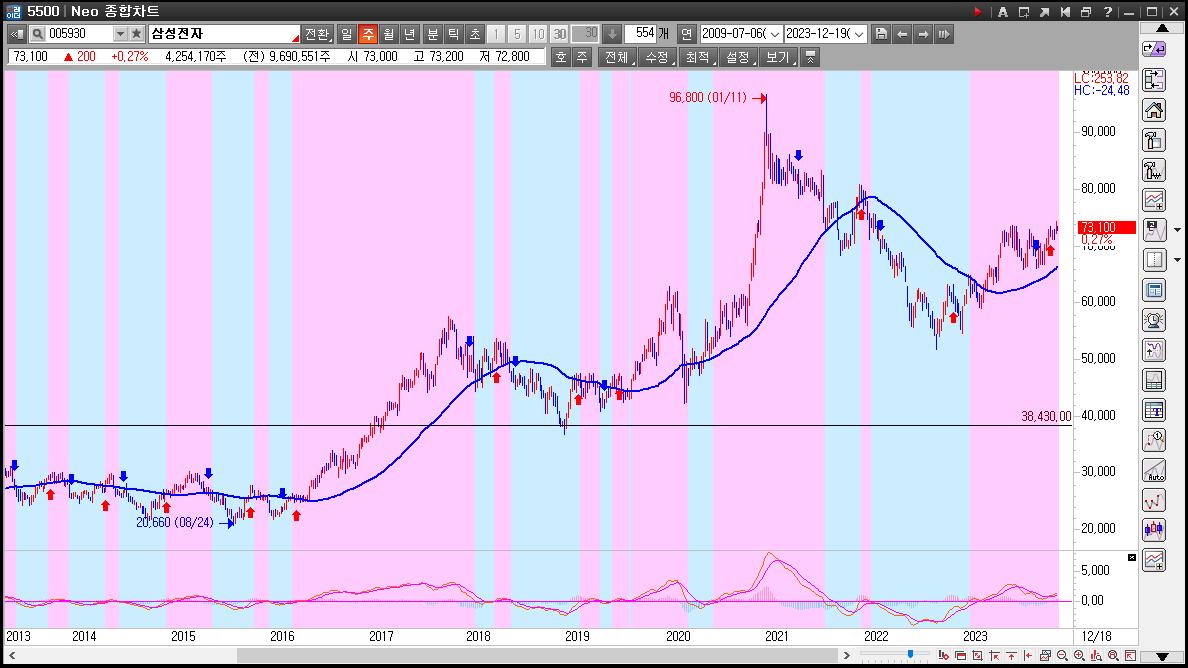Click the align-to-left-edge red arrow icon

tap(1027, 655)
